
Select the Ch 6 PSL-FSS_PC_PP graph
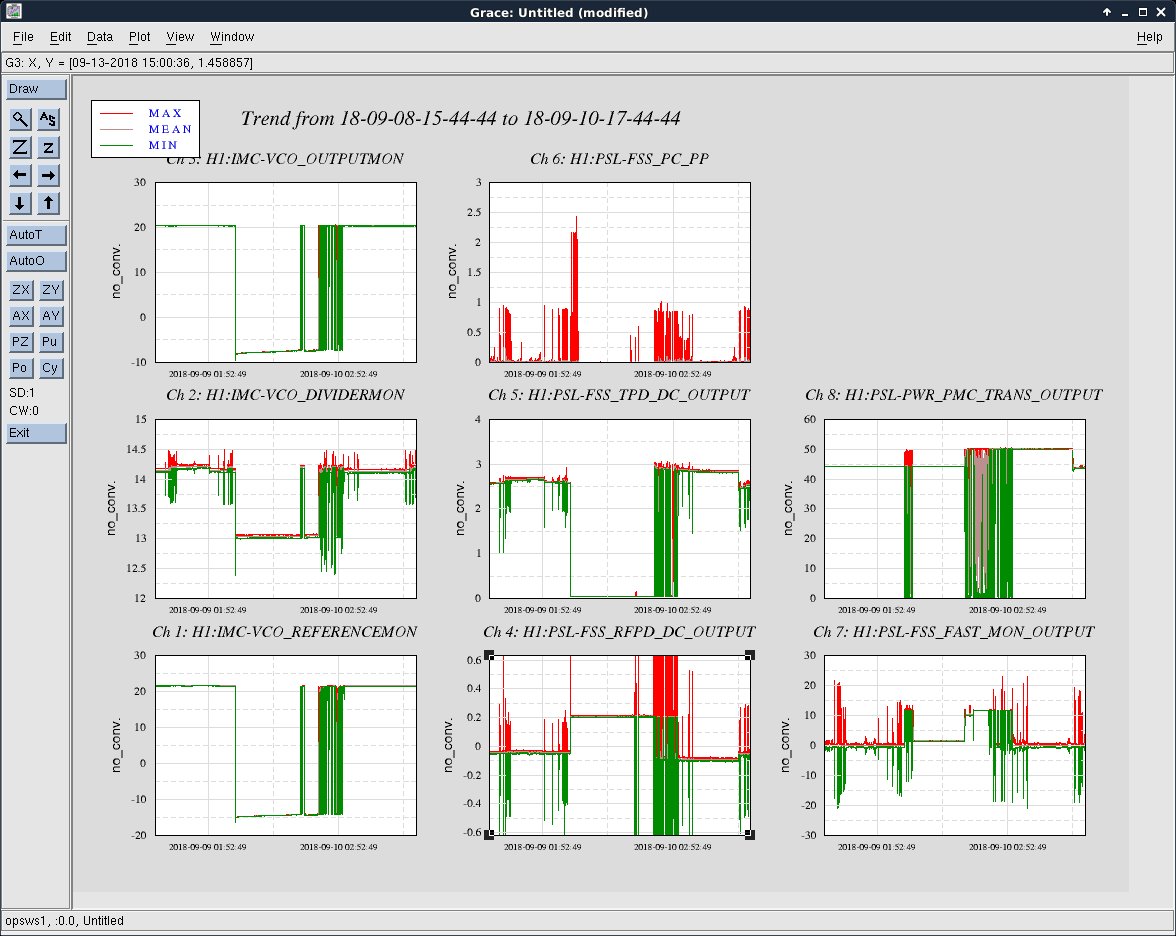pos(620,272)
